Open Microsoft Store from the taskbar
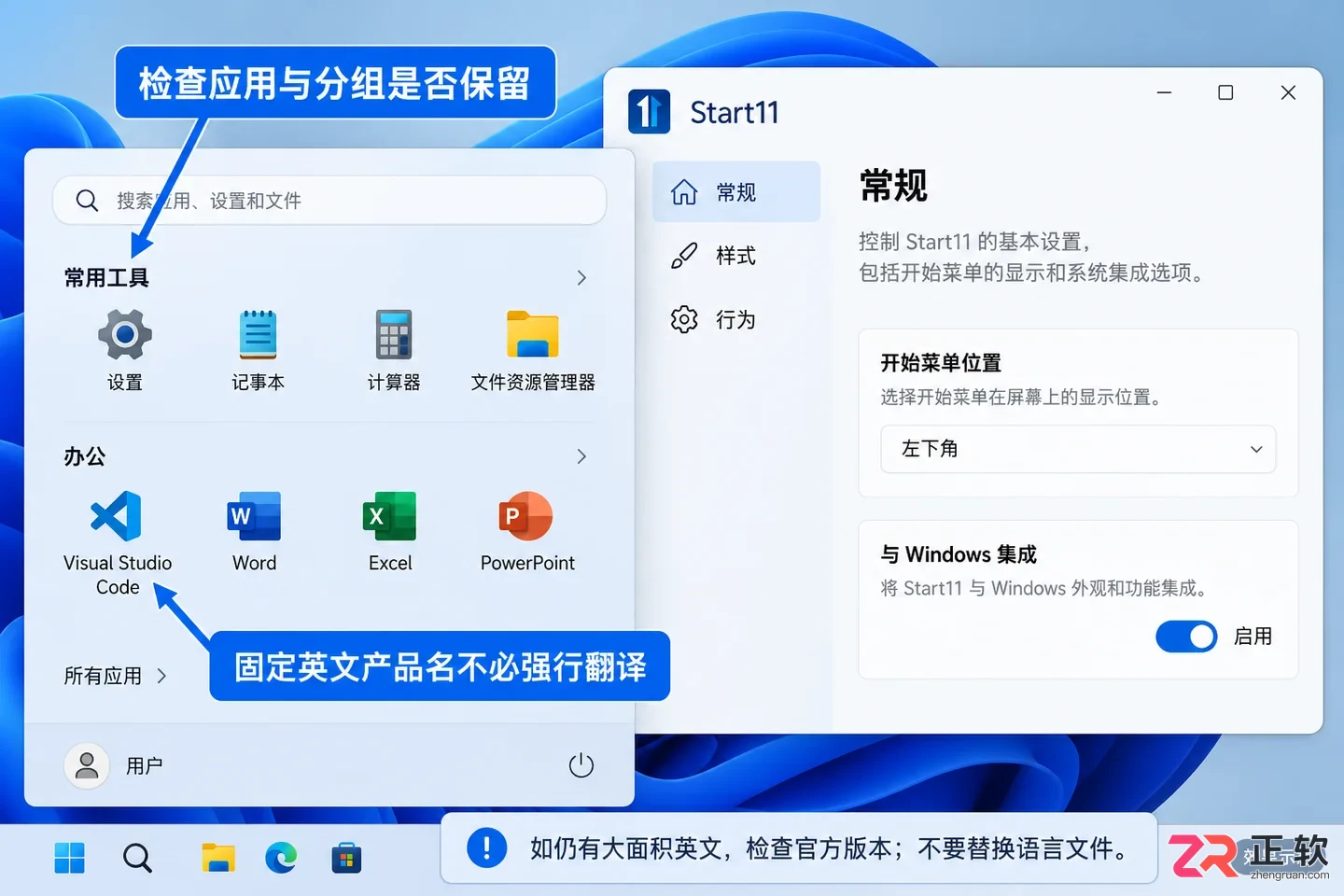Viewport: 1344px width, 896px height. pyautogui.click(x=346, y=858)
